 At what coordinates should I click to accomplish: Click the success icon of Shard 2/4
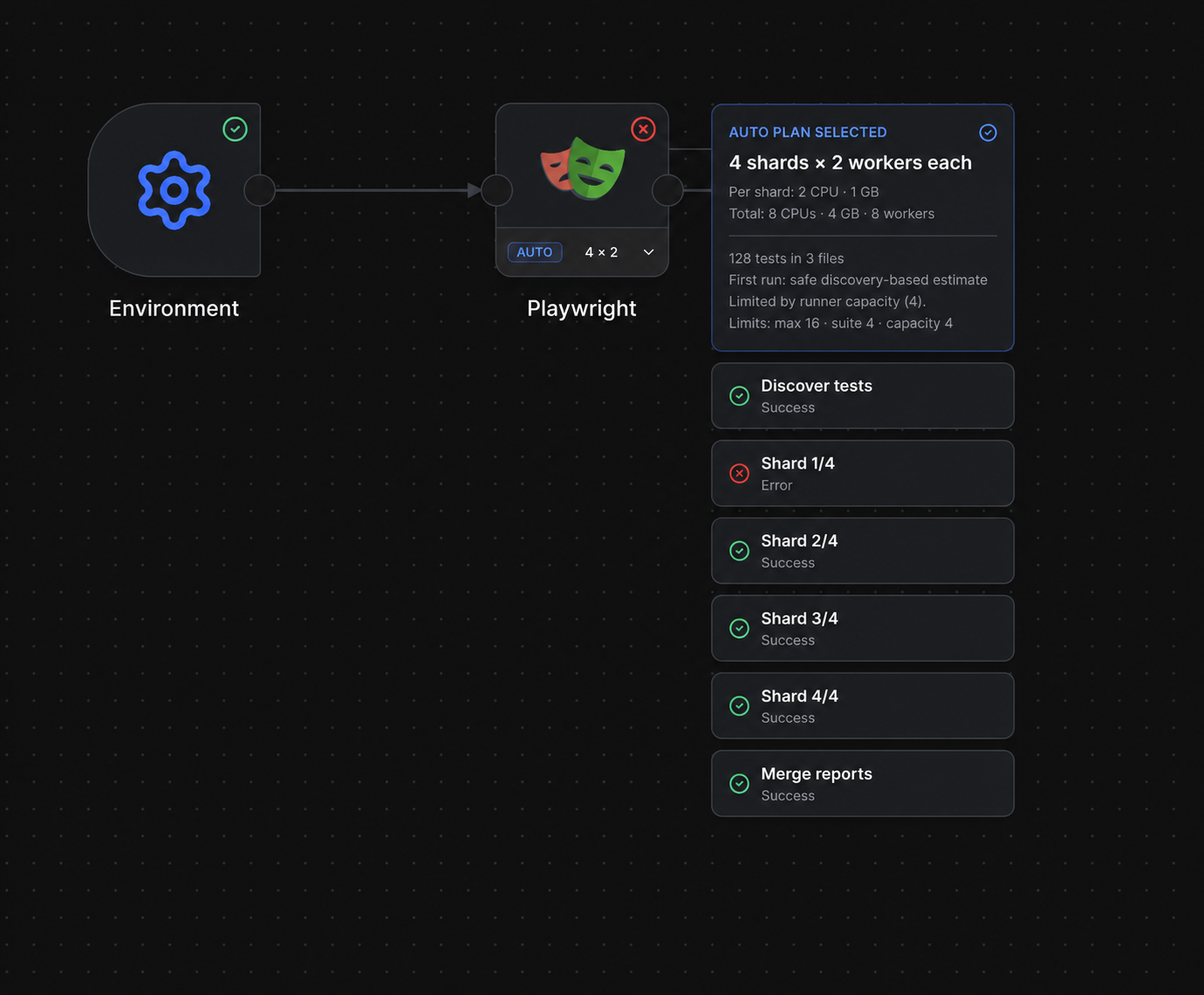coord(739,551)
